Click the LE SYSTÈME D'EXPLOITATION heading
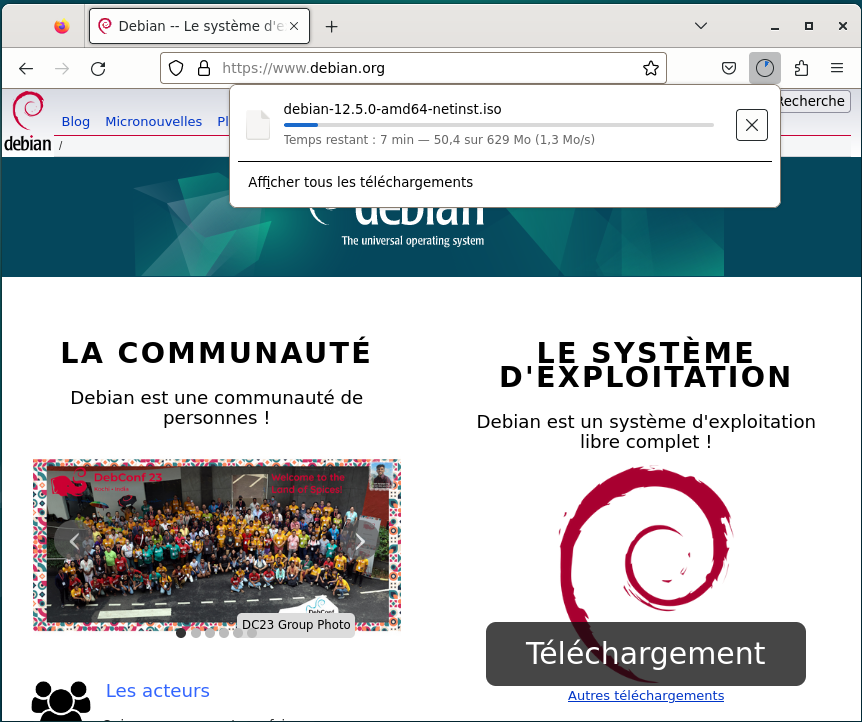The image size is (862, 722). 646,365
